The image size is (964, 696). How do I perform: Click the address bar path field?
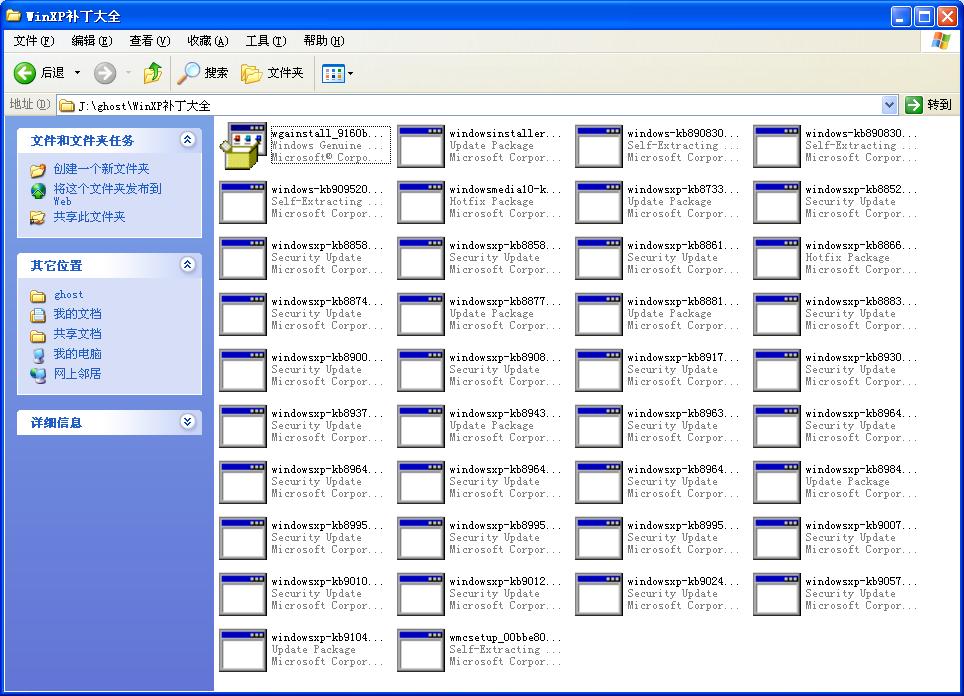click(x=470, y=105)
